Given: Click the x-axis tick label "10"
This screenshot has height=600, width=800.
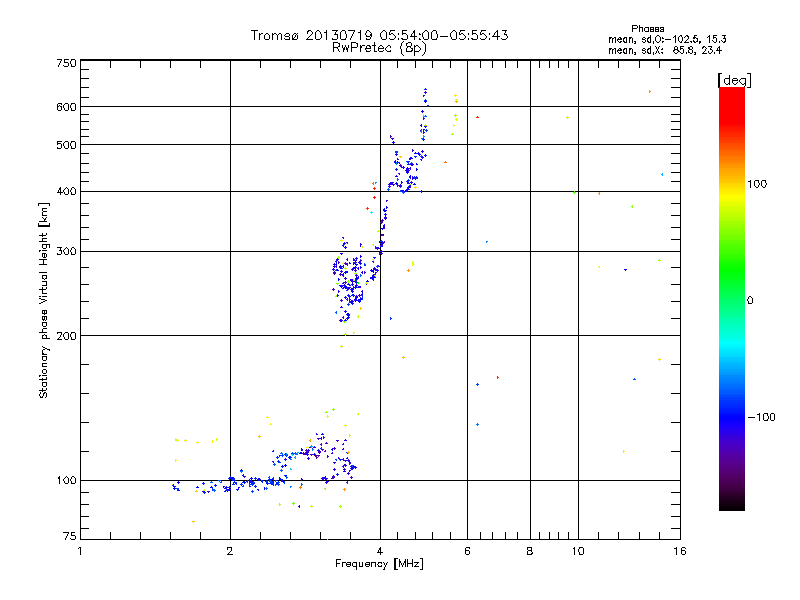Looking at the screenshot, I should (578, 551).
